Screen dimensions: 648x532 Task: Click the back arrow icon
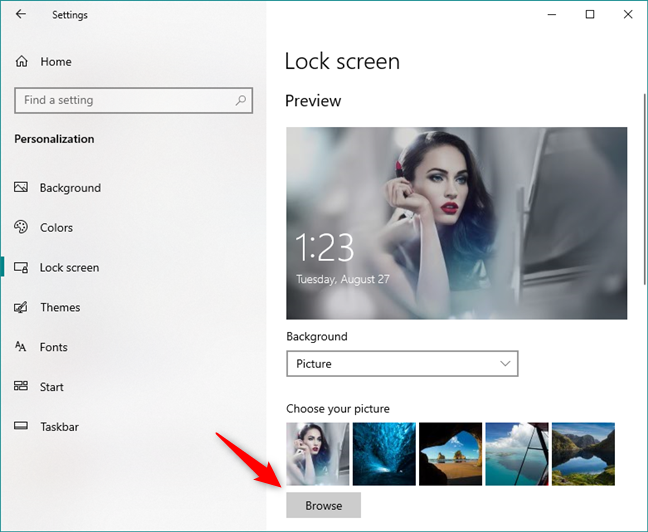(22, 15)
